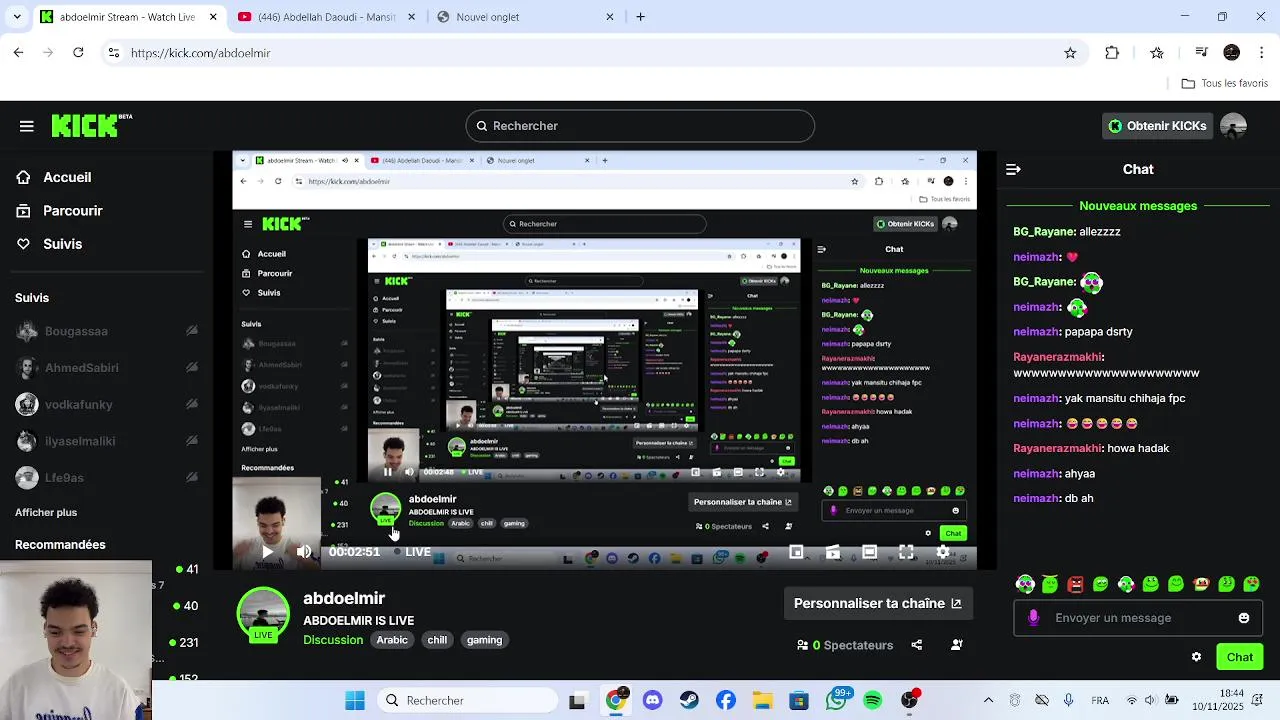The image size is (1280, 720).
Task: Click username BG_Rayane in first chat message
Action: [x=1044, y=231]
